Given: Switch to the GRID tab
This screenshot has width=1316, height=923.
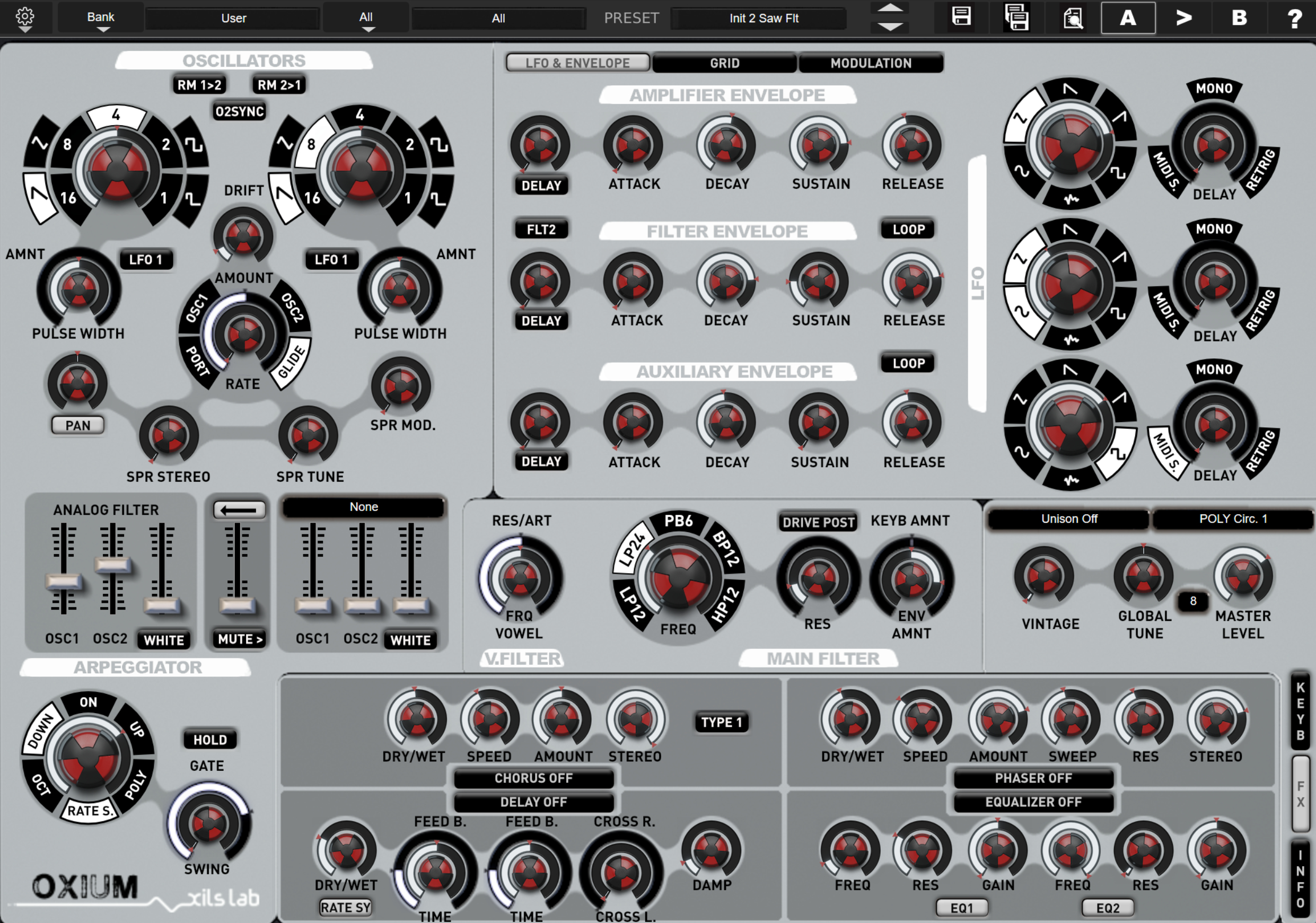Looking at the screenshot, I should 724,63.
